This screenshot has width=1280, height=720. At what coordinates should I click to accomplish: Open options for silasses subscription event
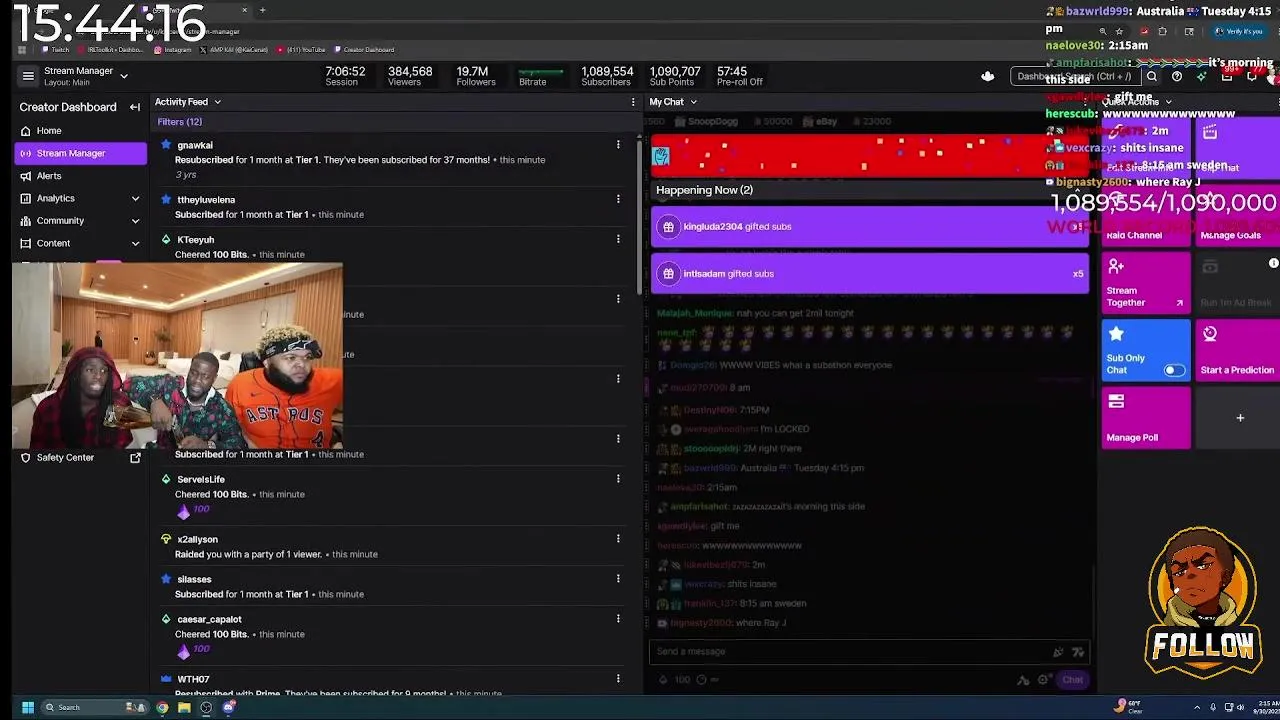618,579
